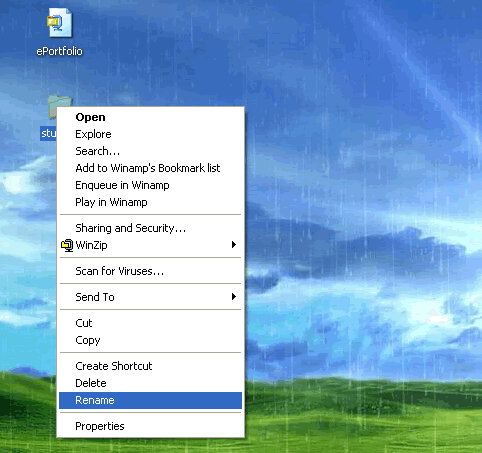Select Cut from the context menu
The width and height of the screenshot is (482, 453).
click(150, 323)
